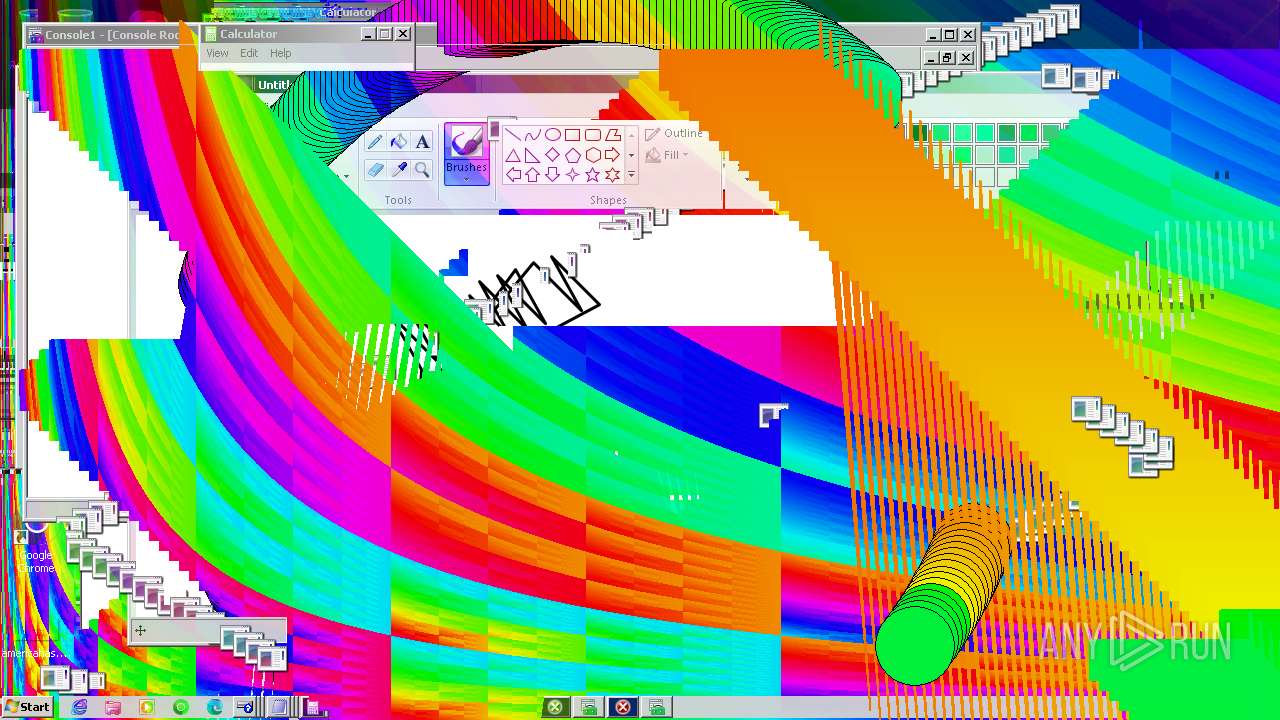Select the Fill with color bucket tool

pyautogui.click(x=398, y=142)
